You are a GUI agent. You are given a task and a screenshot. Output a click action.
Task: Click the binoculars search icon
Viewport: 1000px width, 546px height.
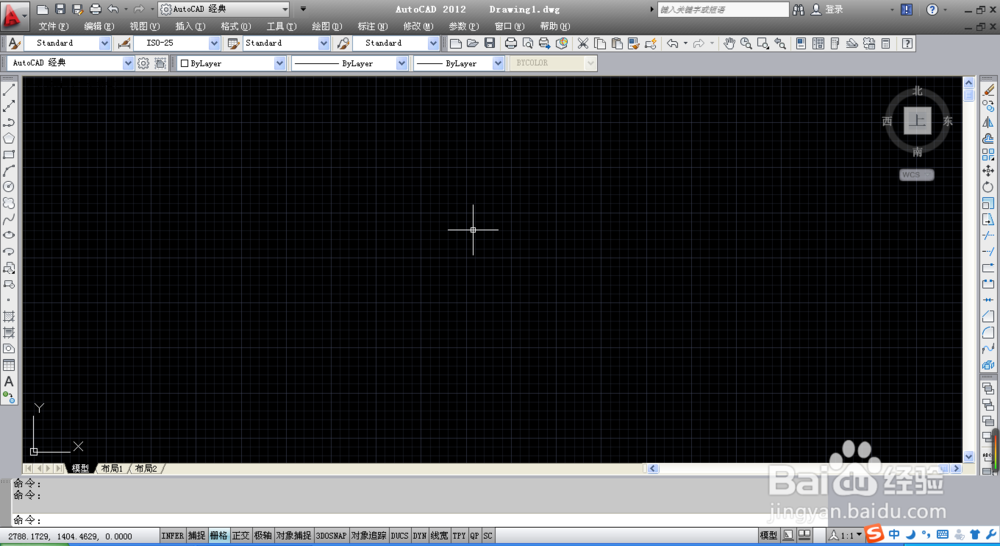(x=798, y=10)
